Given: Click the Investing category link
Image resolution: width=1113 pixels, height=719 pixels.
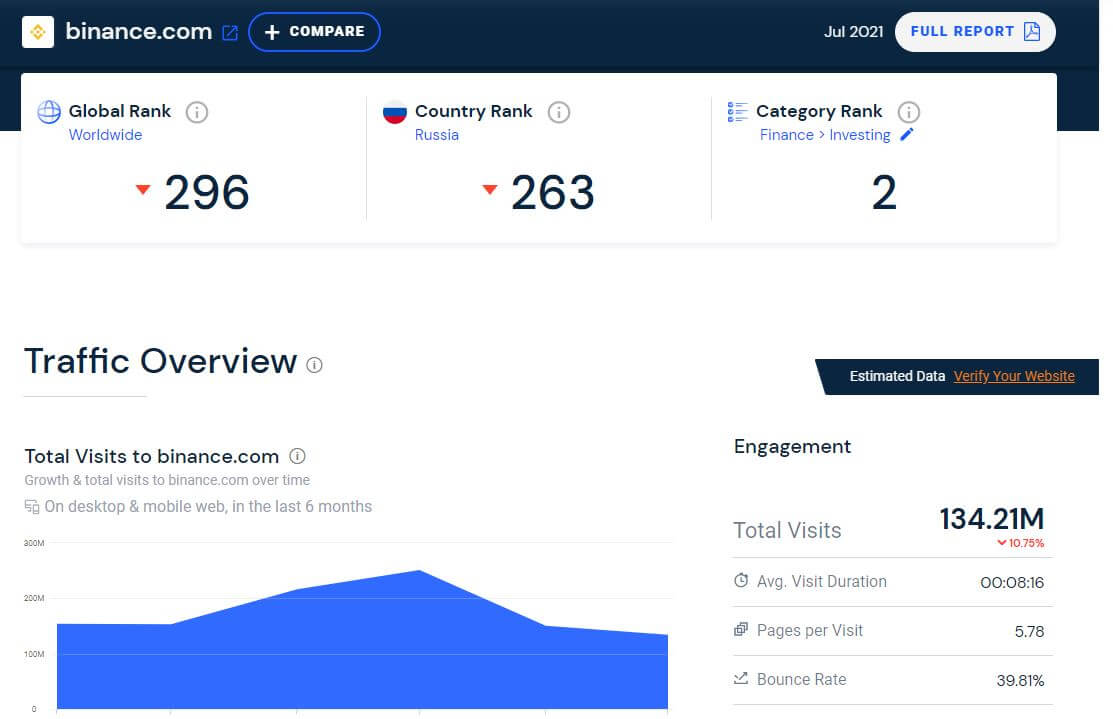Looking at the screenshot, I should point(860,135).
